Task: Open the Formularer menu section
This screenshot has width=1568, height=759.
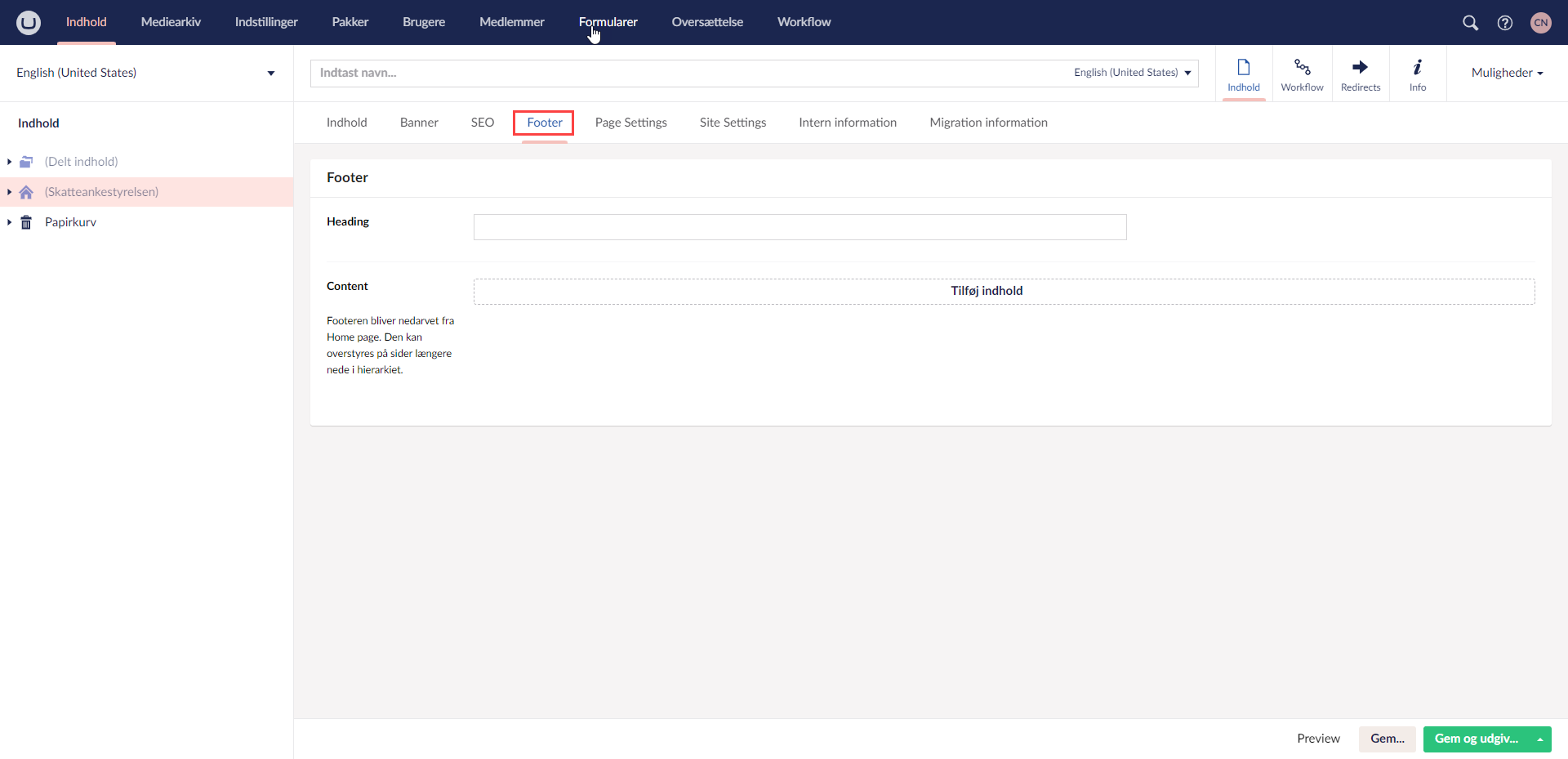Action: pos(608,22)
